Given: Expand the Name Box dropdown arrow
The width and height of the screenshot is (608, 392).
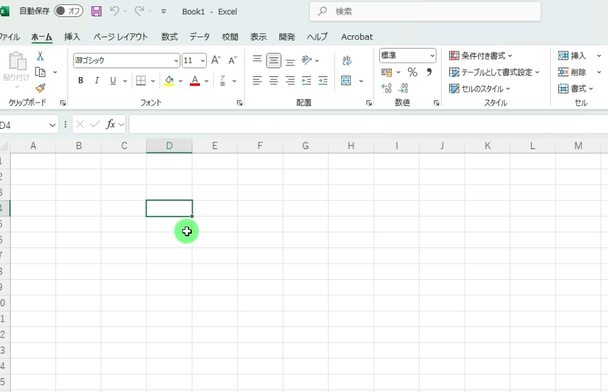Looking at the screenshot, I should click(52, 125).
